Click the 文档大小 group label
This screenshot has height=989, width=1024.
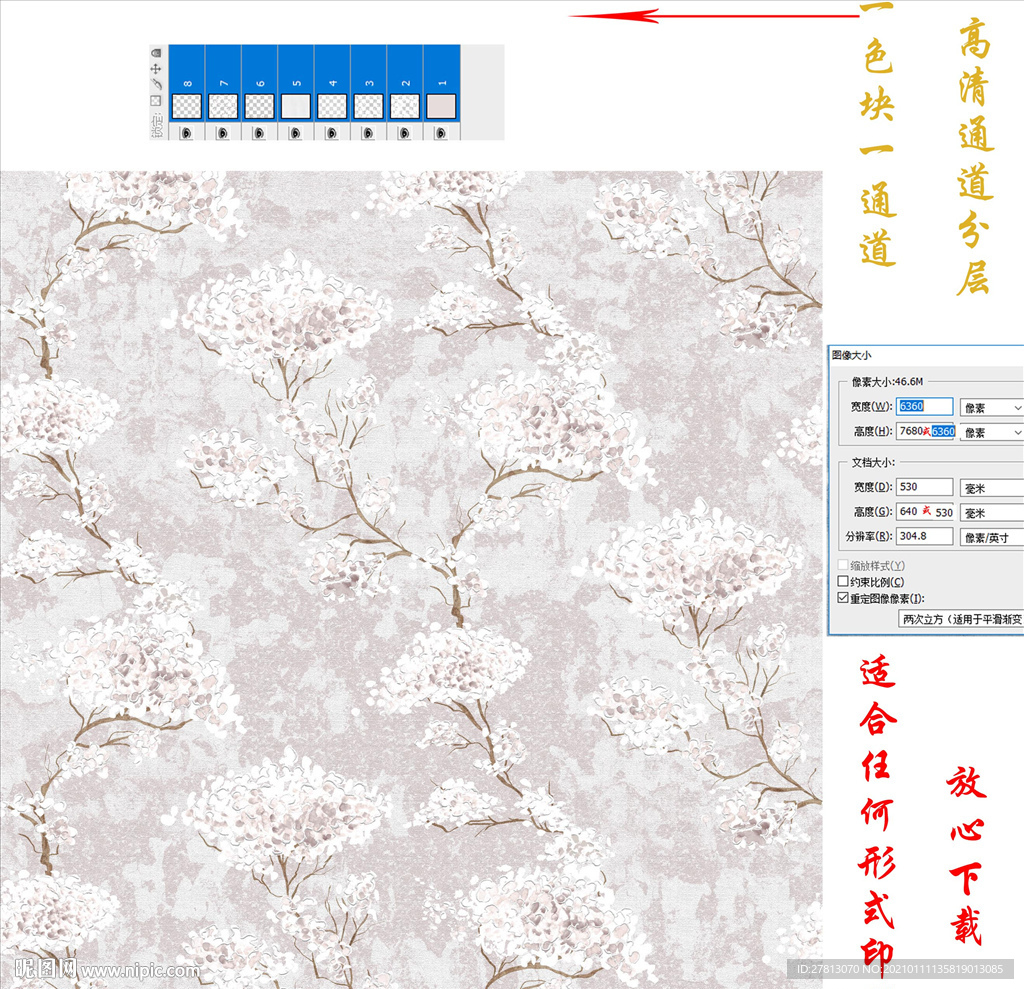point(873,462)
